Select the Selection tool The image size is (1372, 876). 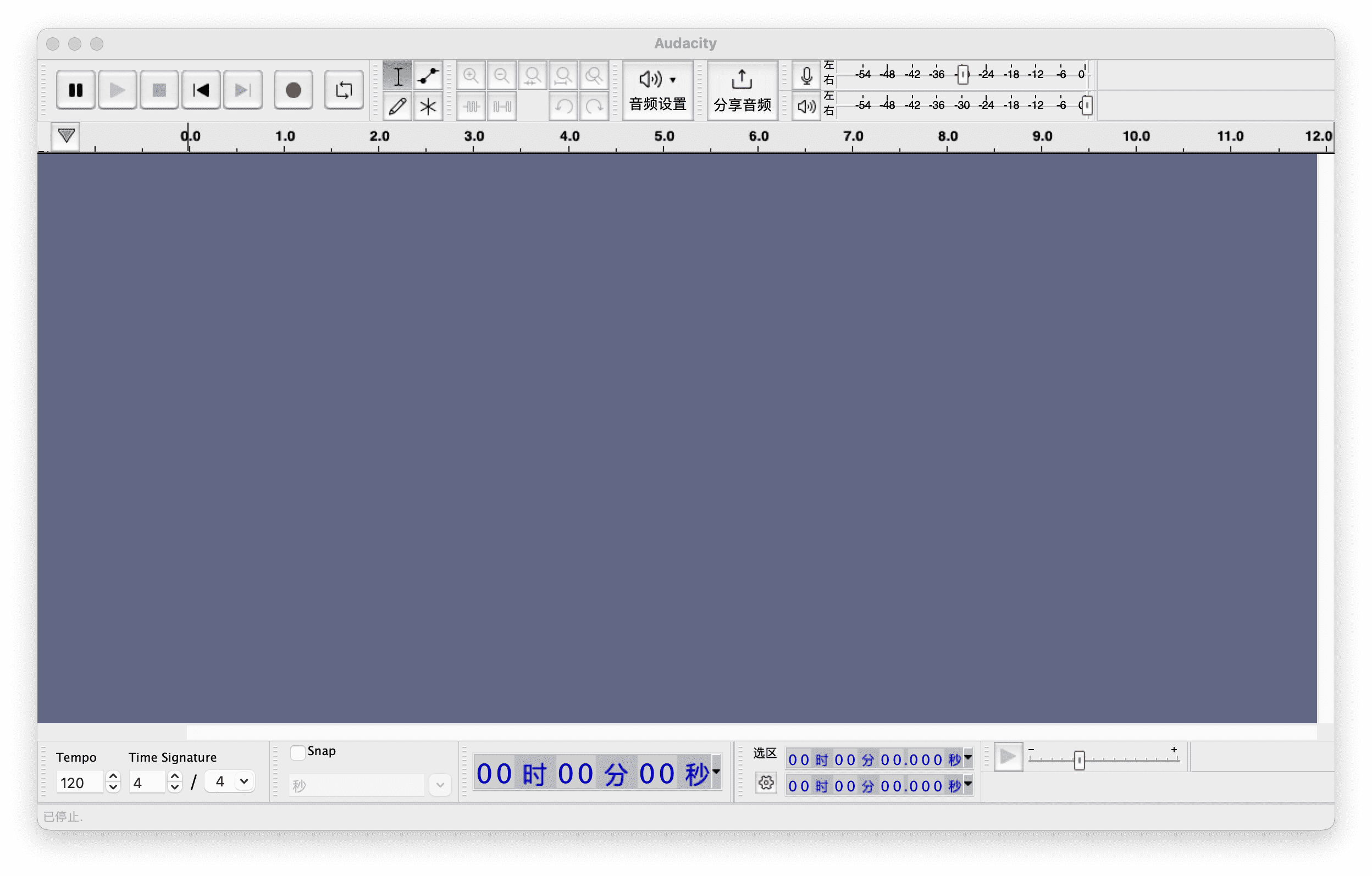(398, 75)
